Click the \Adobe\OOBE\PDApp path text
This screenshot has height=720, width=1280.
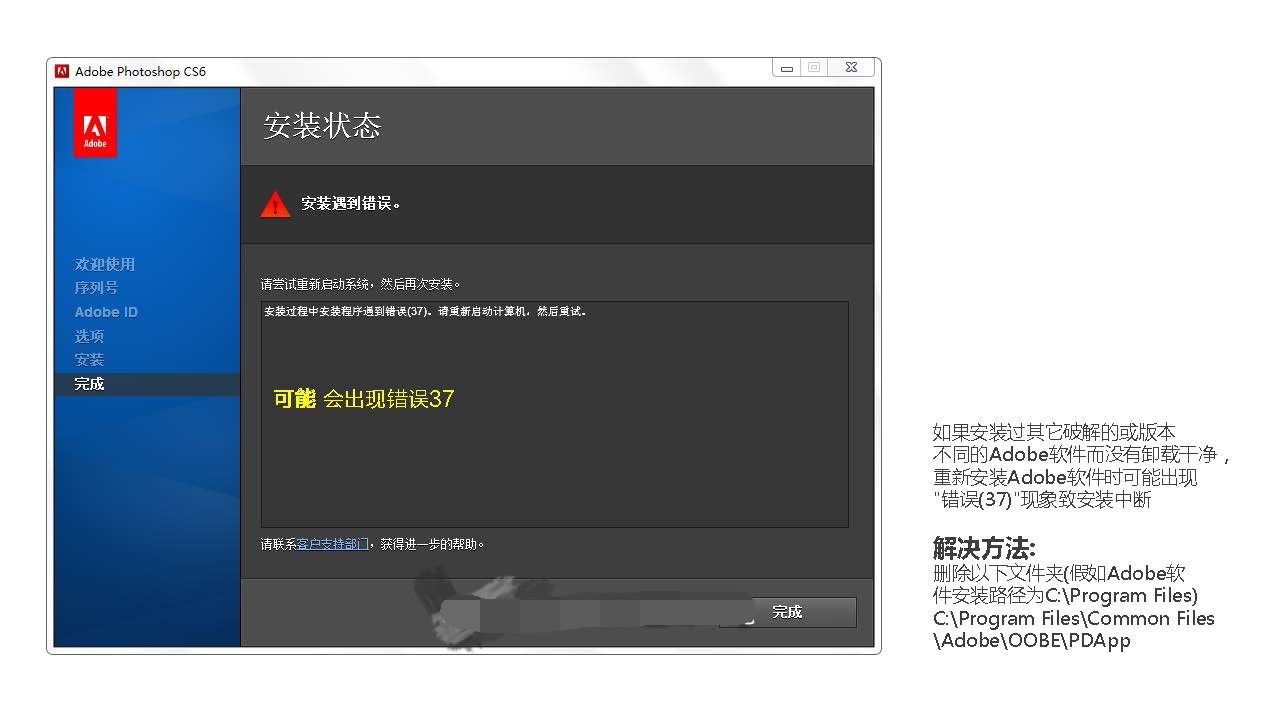(1032, 641)
